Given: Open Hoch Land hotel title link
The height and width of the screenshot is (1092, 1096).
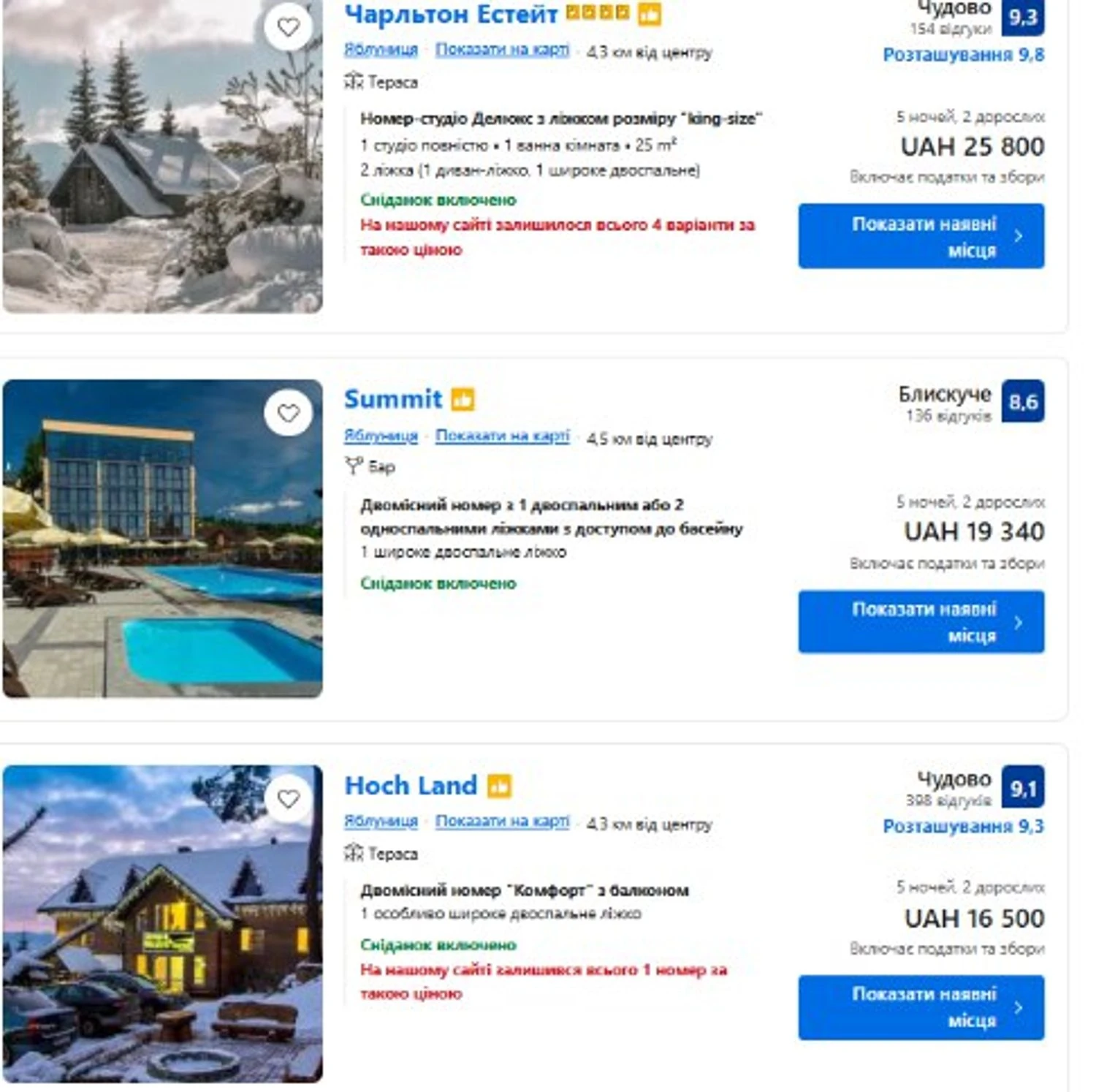Looking at the screenshot, I should click(x=411, y=786).
